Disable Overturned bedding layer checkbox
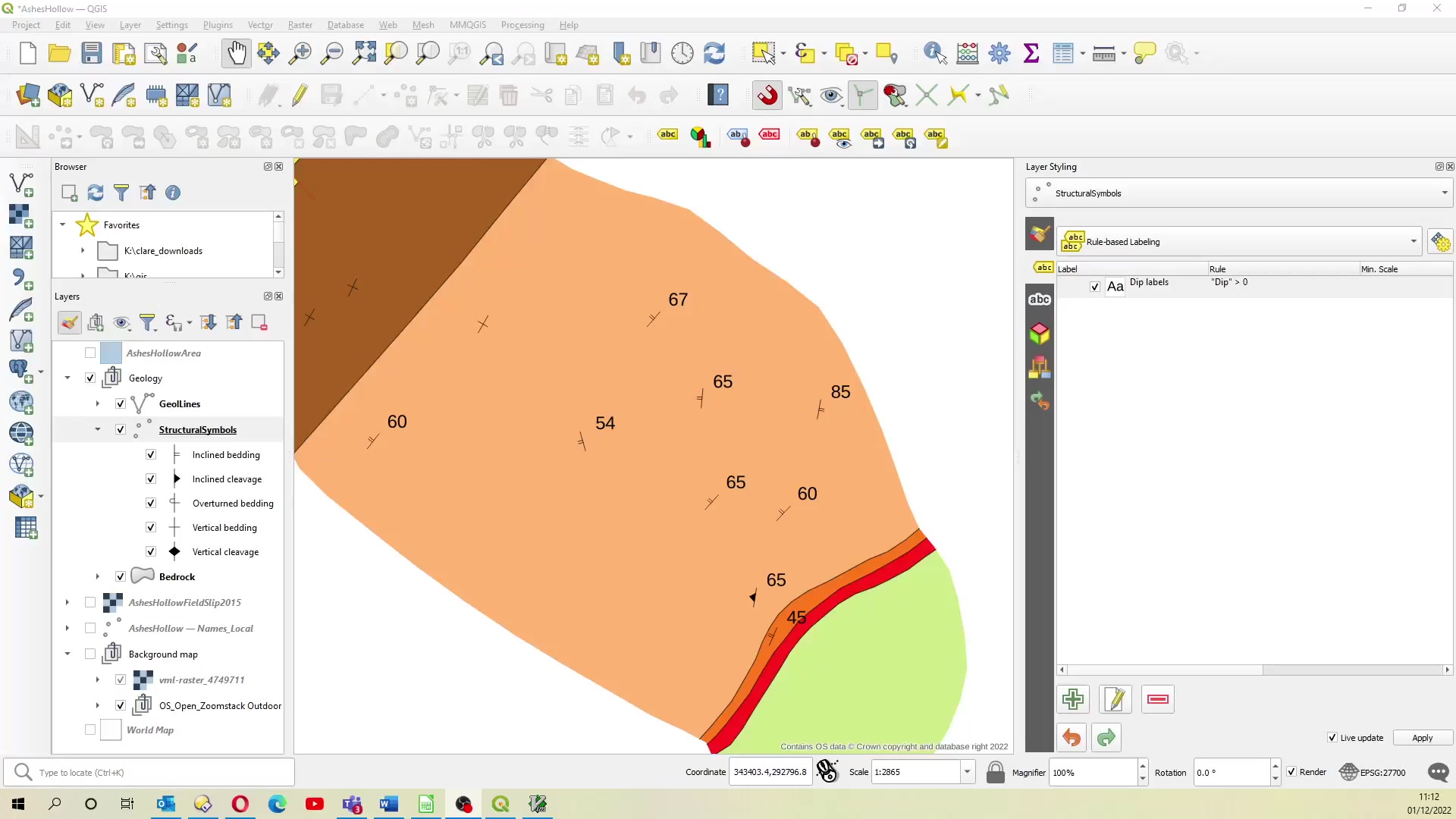This screenshot has width=1456, height=819. coord(150,503)
